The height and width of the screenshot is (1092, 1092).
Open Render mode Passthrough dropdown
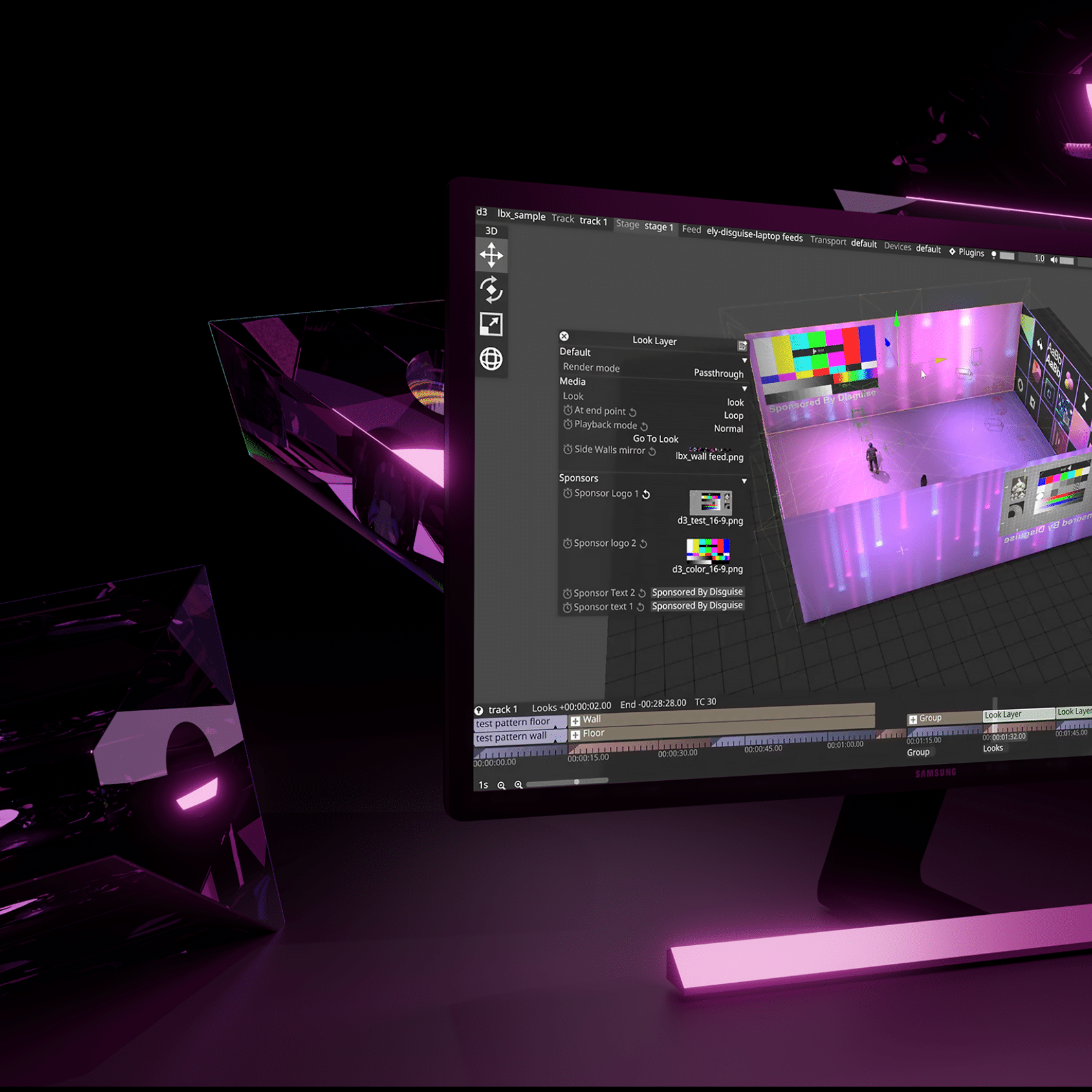coord(718,373)
